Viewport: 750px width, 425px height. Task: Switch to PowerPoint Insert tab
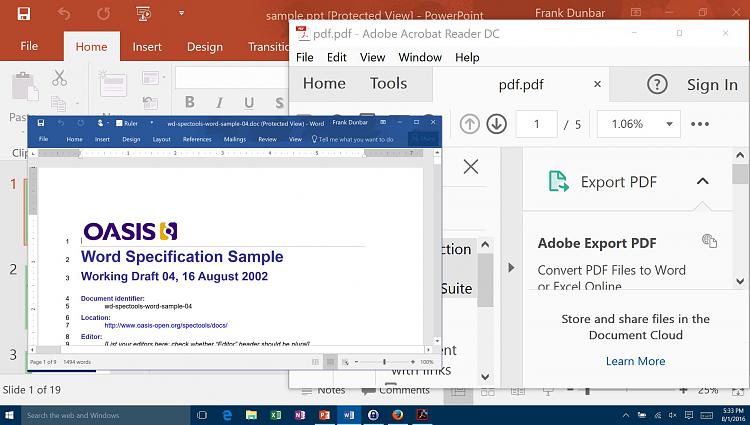point(147,47)
